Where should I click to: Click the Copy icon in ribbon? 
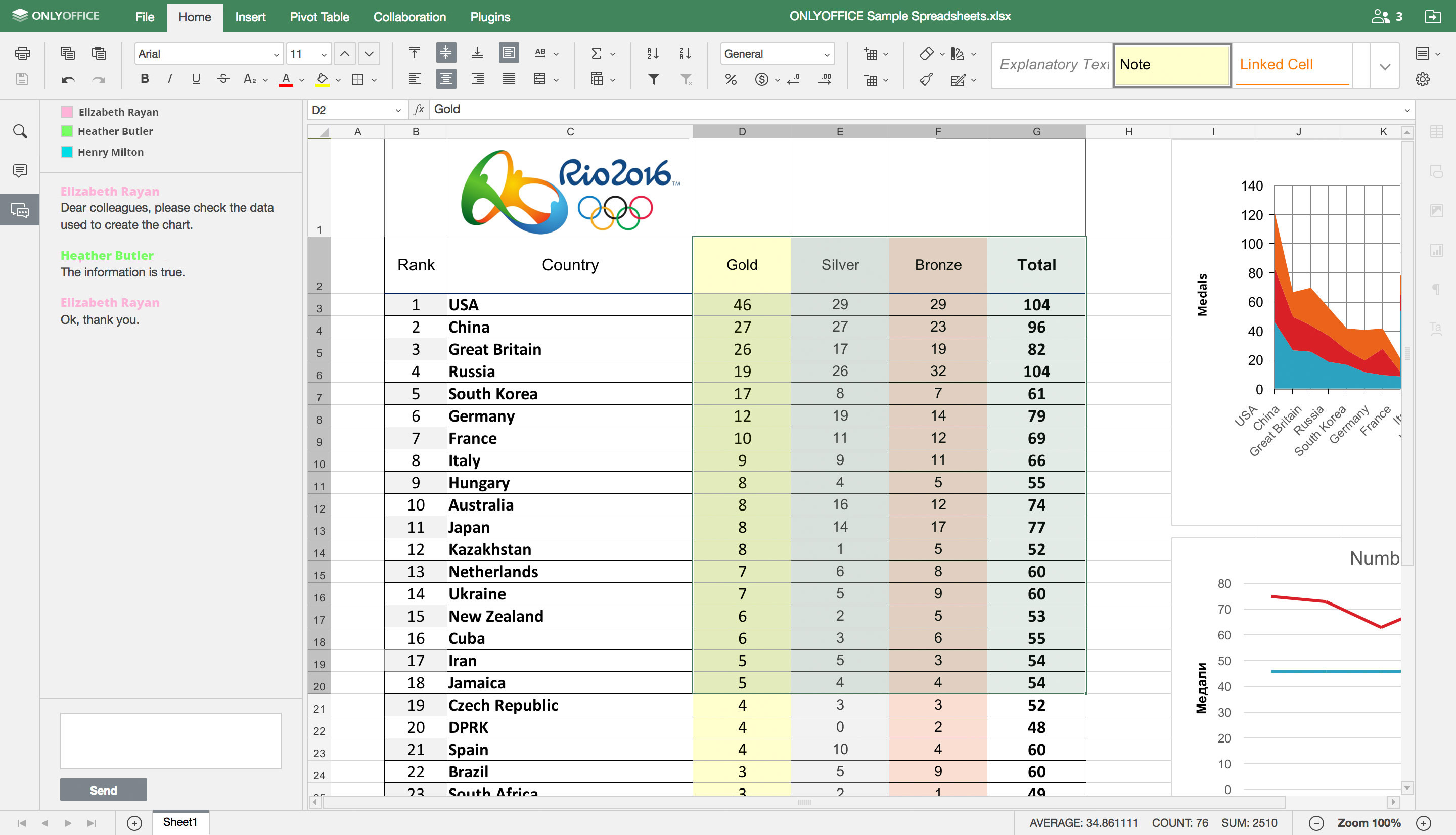(67, 52)
